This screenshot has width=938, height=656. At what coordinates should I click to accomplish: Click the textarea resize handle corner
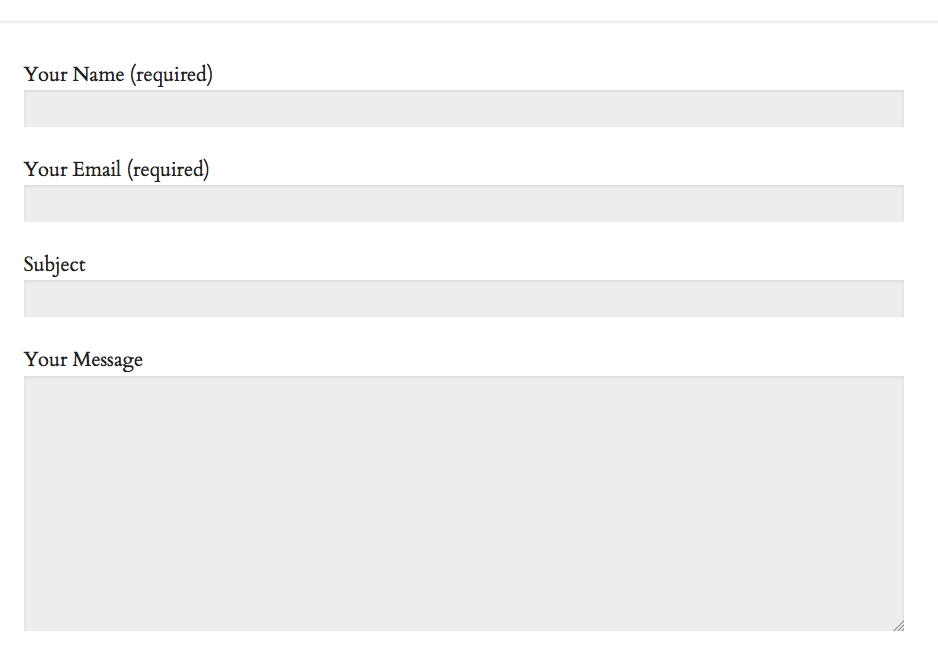click(899, 626)
